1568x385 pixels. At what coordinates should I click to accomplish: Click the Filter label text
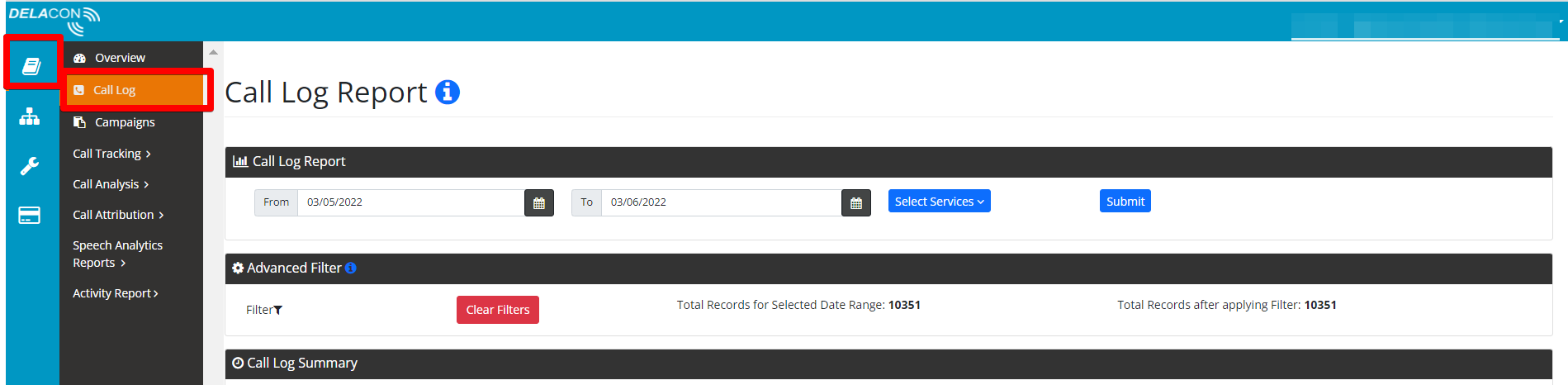pos(259,310)
